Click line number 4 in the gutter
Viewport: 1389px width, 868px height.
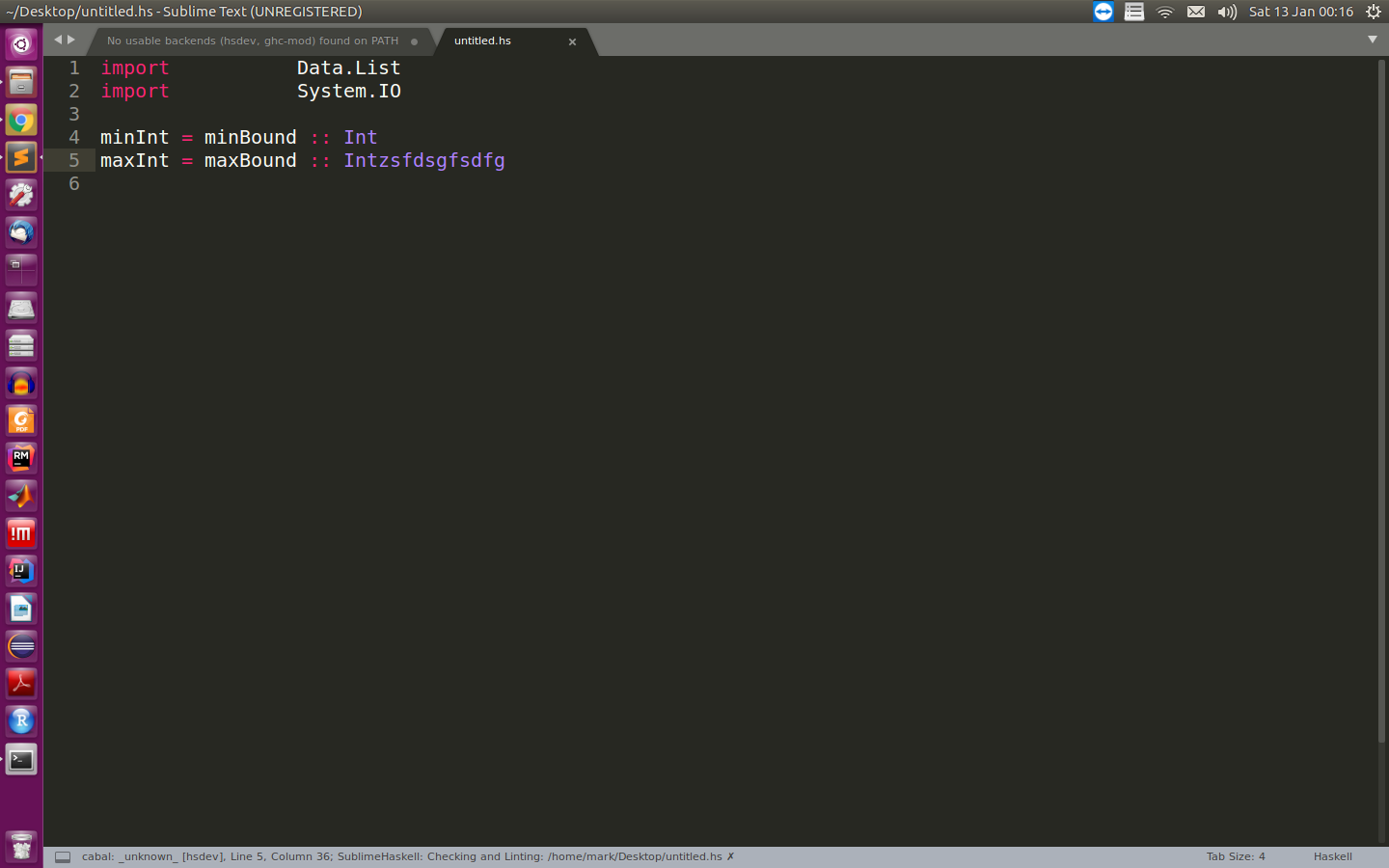point(74,138)
